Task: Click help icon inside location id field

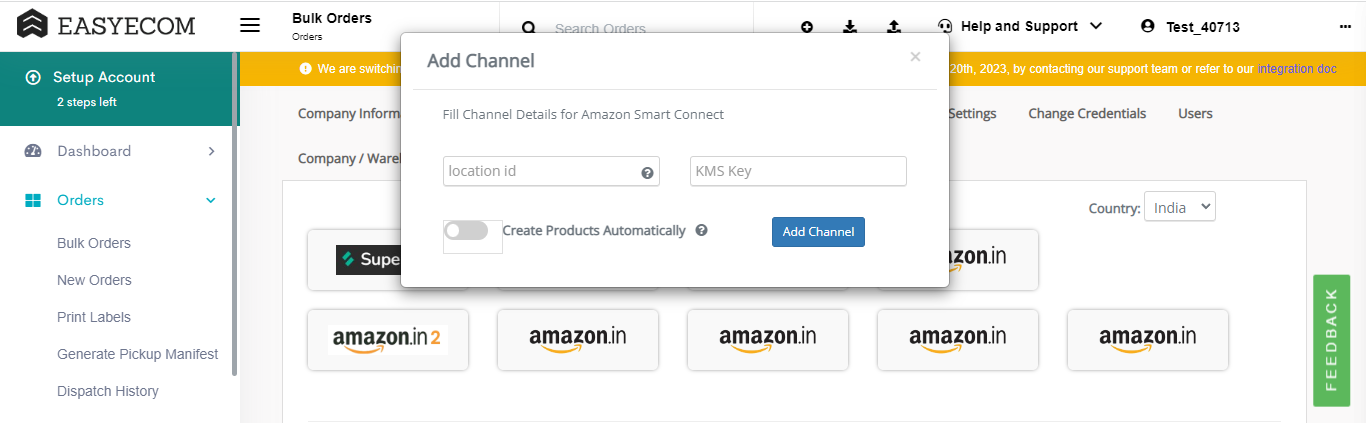Action: 647,172
